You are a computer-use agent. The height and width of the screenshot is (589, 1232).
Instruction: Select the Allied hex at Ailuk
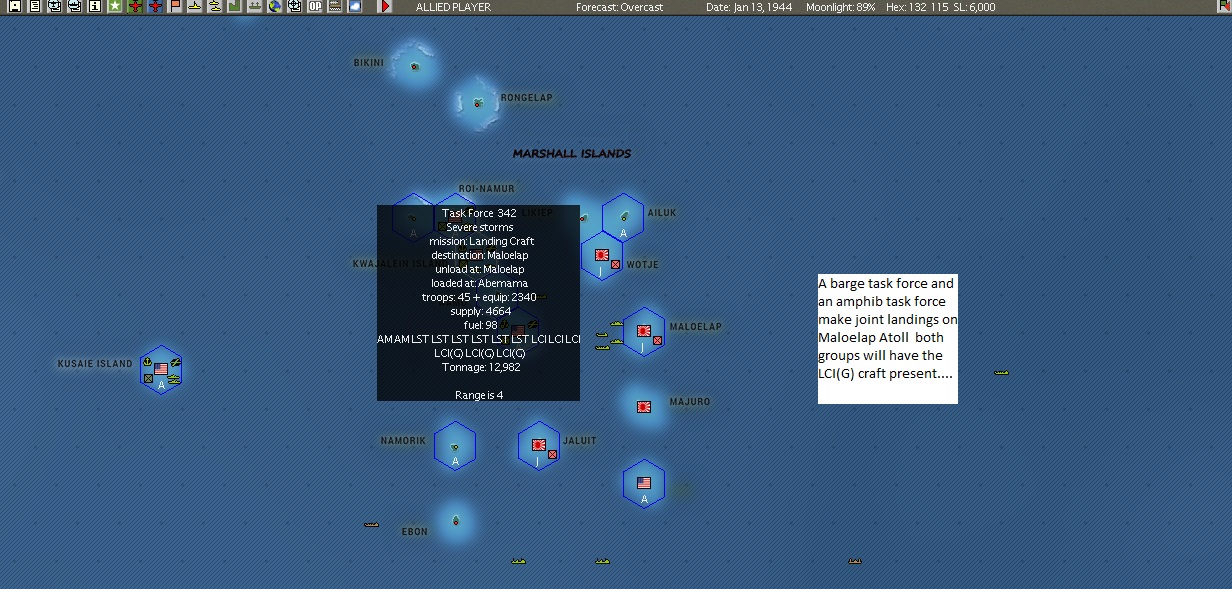pyautogui.click(x=623, y=218)
